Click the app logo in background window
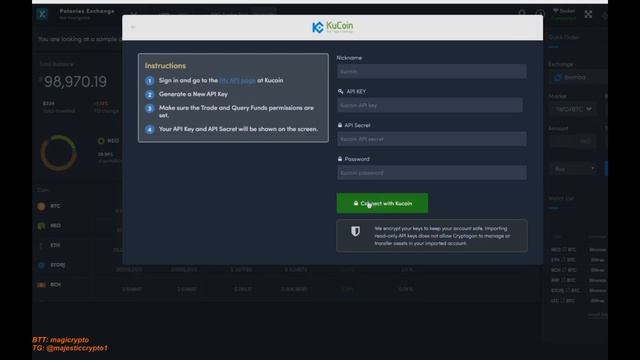 point(42,14)
